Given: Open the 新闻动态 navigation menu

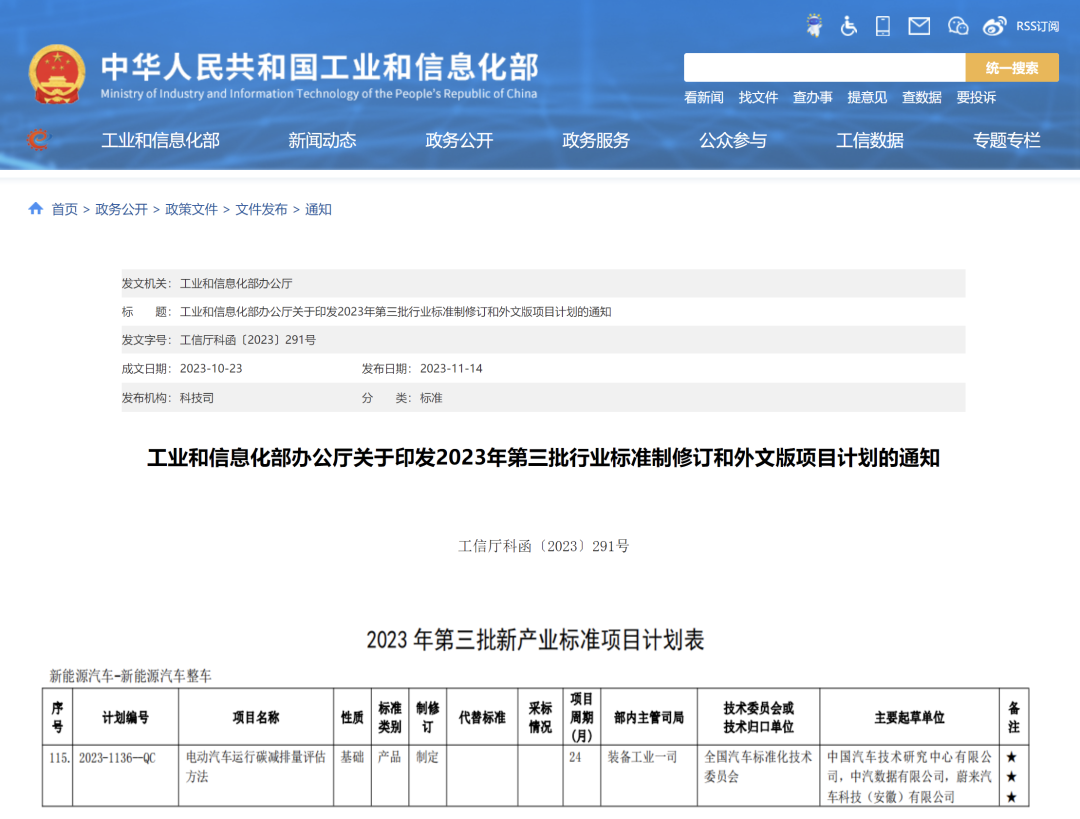Looking at the screenshot, I should click(320, 141).
